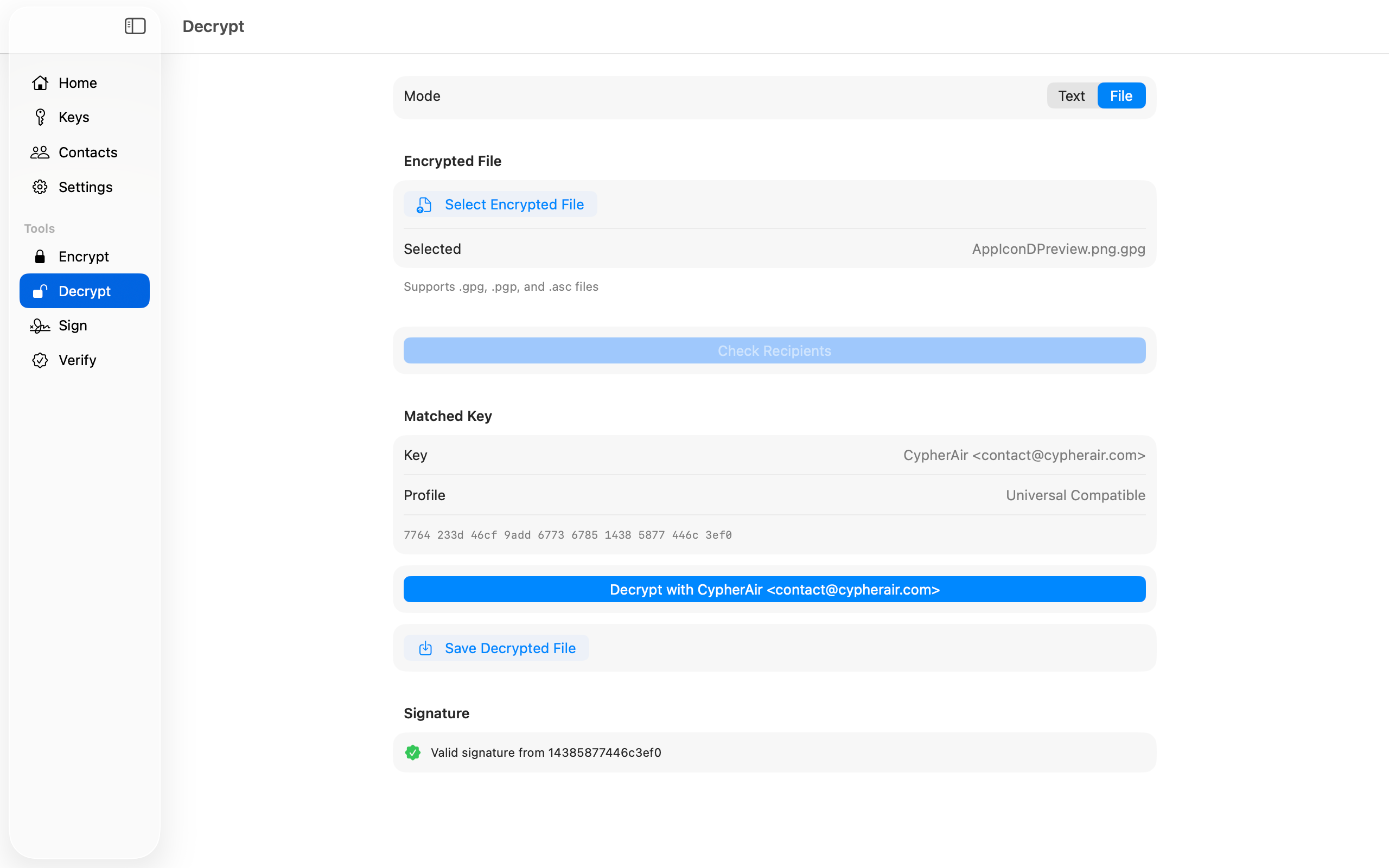
Task: Click the Encrypt padlock icon
Action: (40, 257)
